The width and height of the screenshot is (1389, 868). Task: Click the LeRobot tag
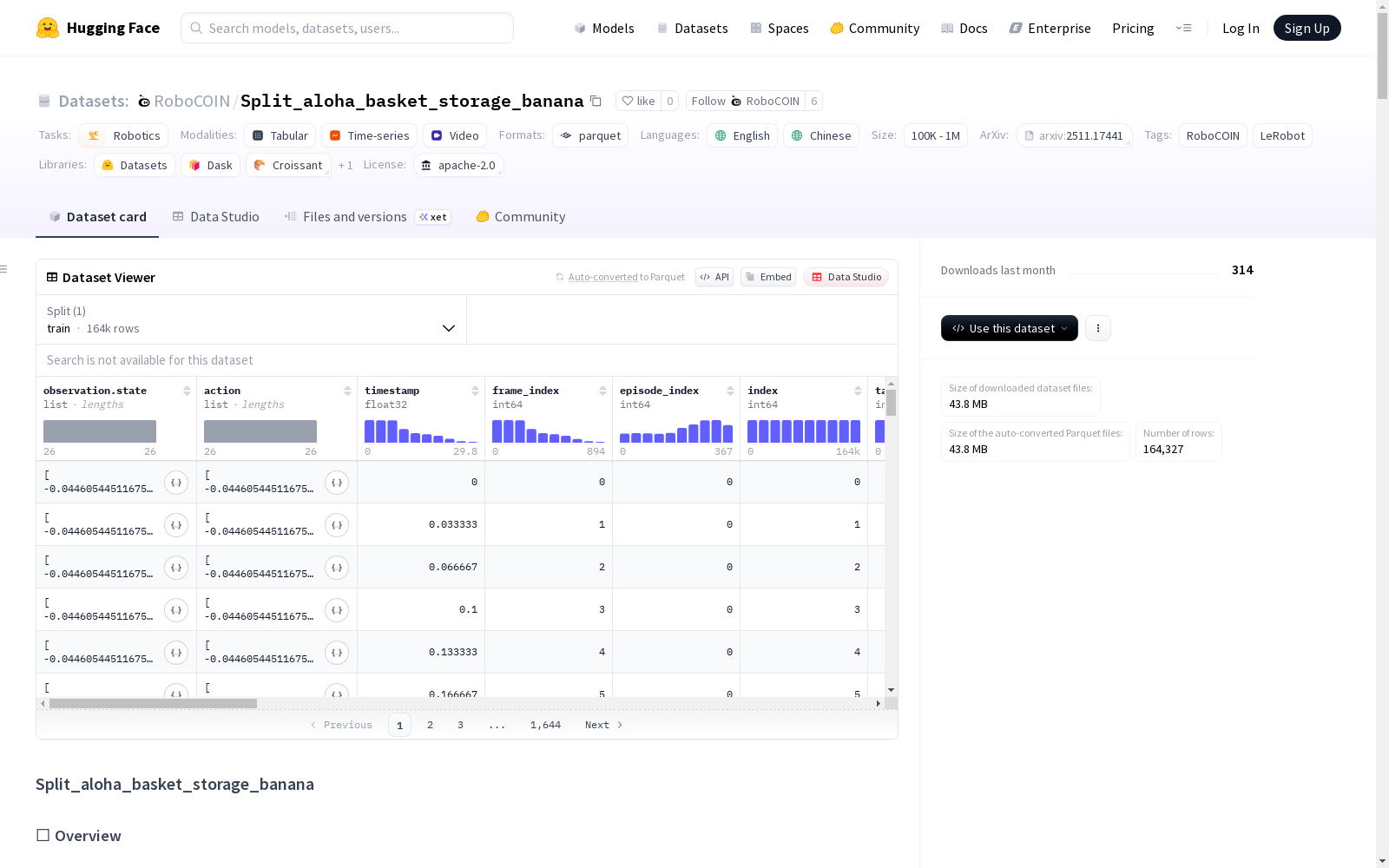(x=1282, y=135)
